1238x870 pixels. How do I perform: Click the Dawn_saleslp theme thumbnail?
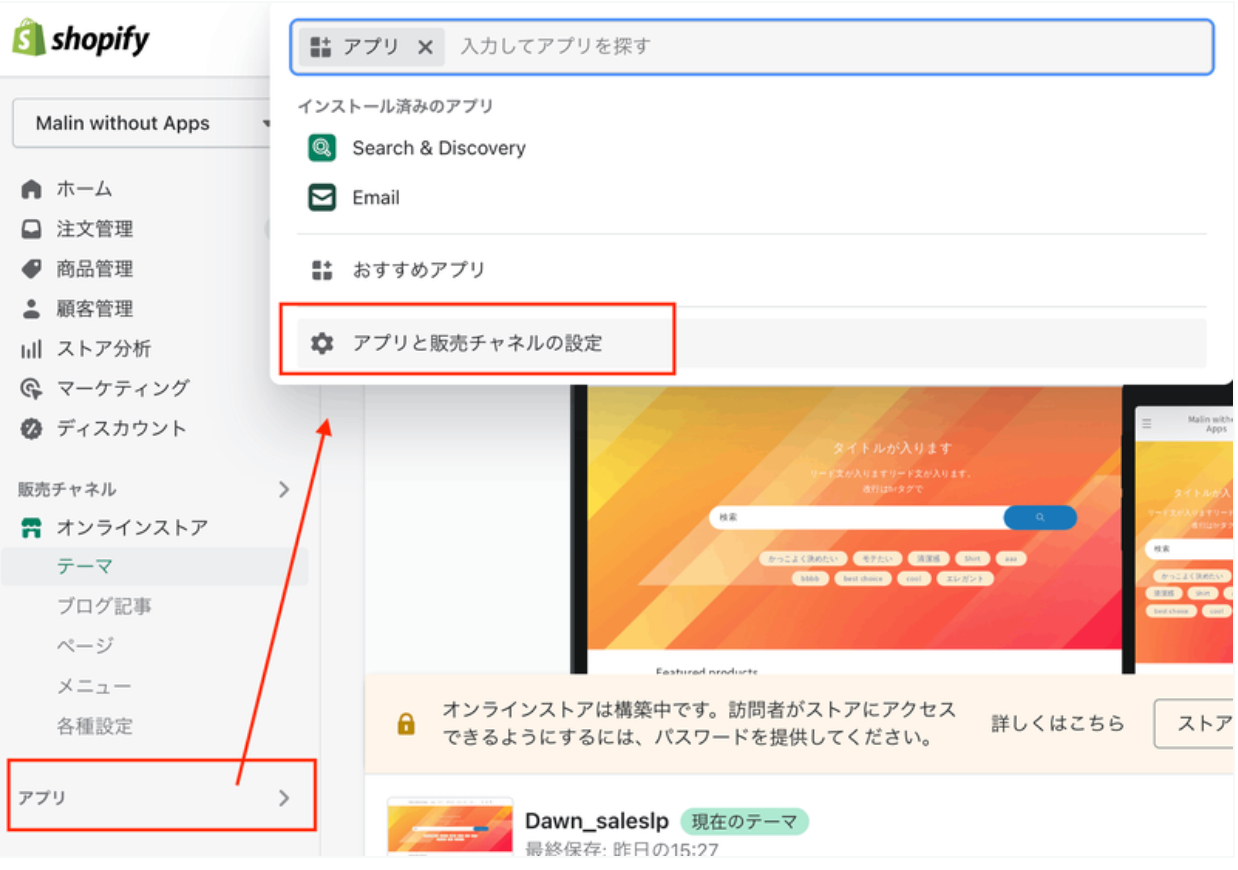click(x=450, y=826)
